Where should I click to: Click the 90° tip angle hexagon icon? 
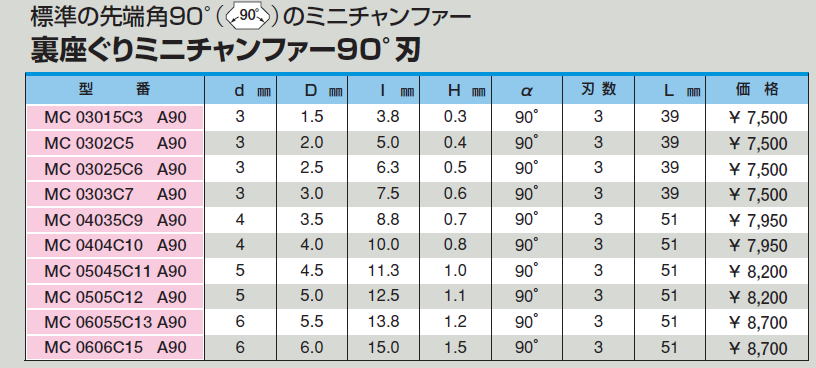coord(249,17)
